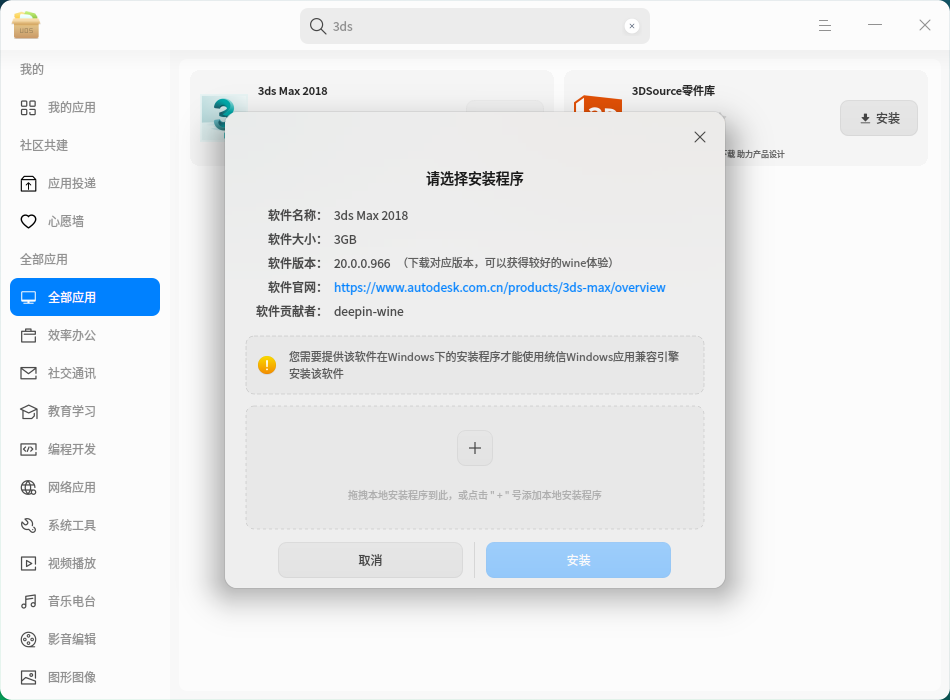This screenshot has height=700, width=950.
Task: Click the search magnifier icon
Action: 317,26
